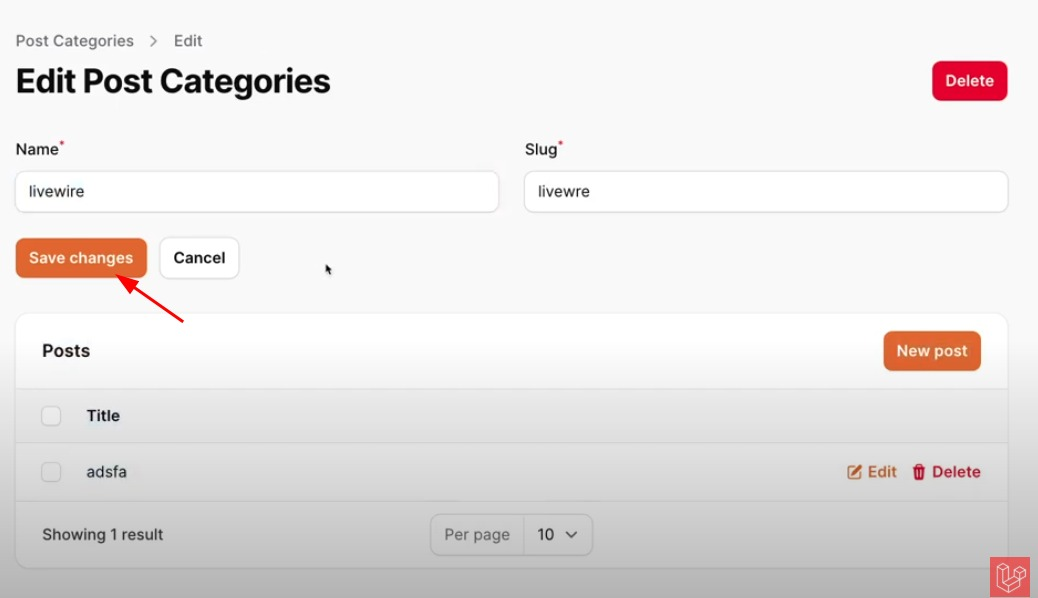Click the pencil icon in the adsfa row

tap(854, 472)
